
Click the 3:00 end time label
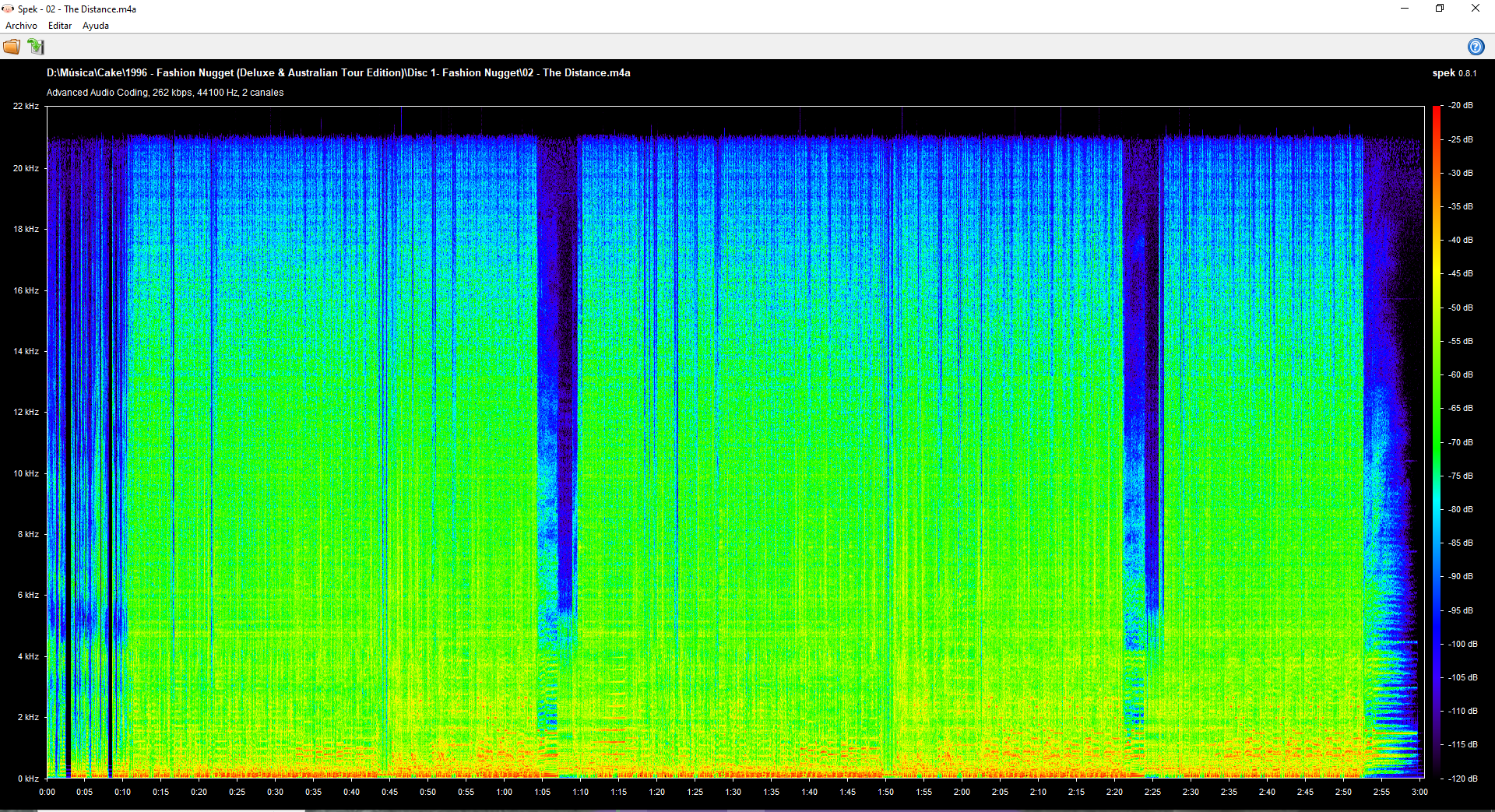(x=1419, y=792)
